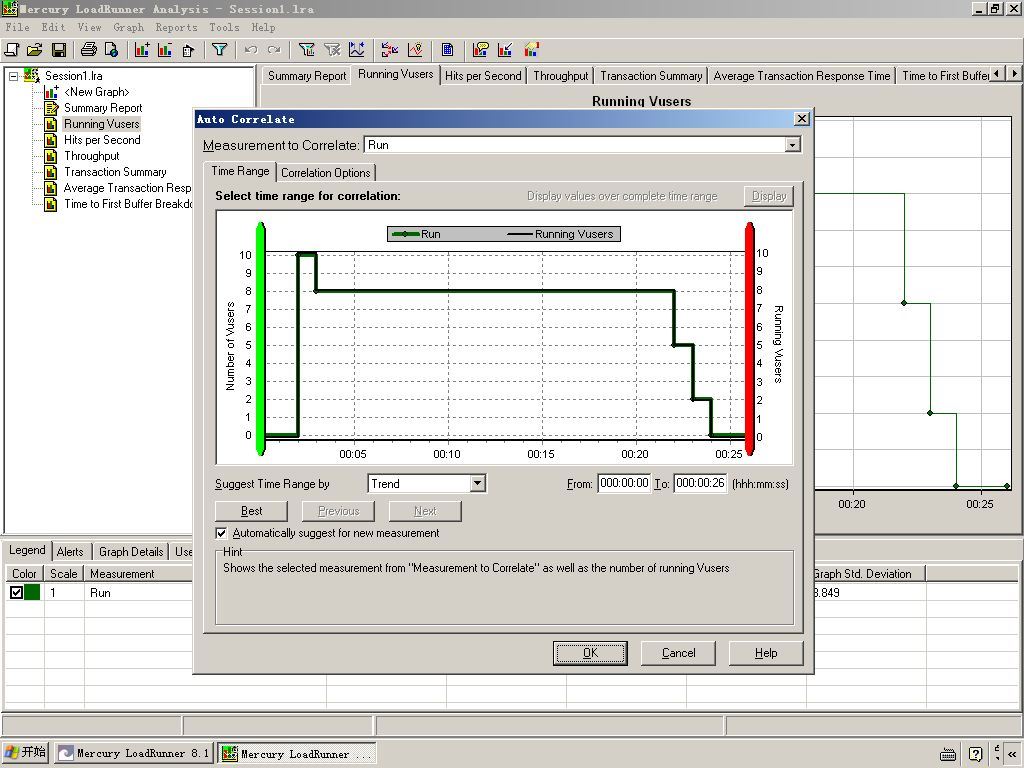Screen dimensions: 1024x768
Task: Toggle the Run measurement legend checkbox
Action: [x=16, y=592]
